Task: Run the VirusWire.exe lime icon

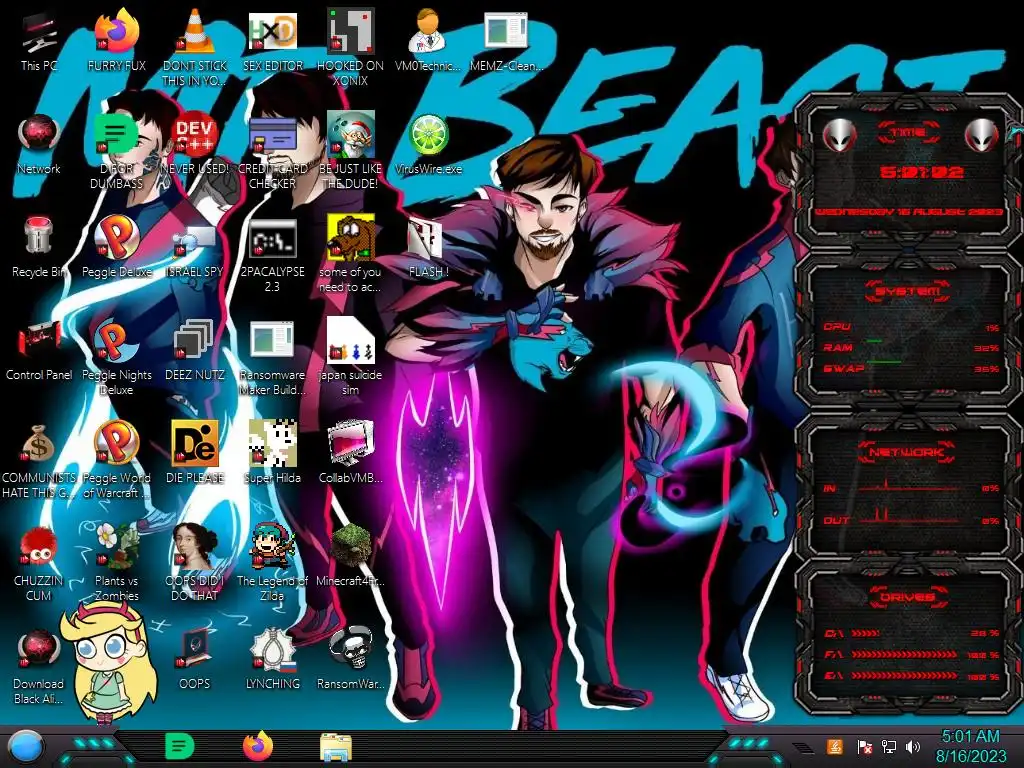Action: coord(428,144)
